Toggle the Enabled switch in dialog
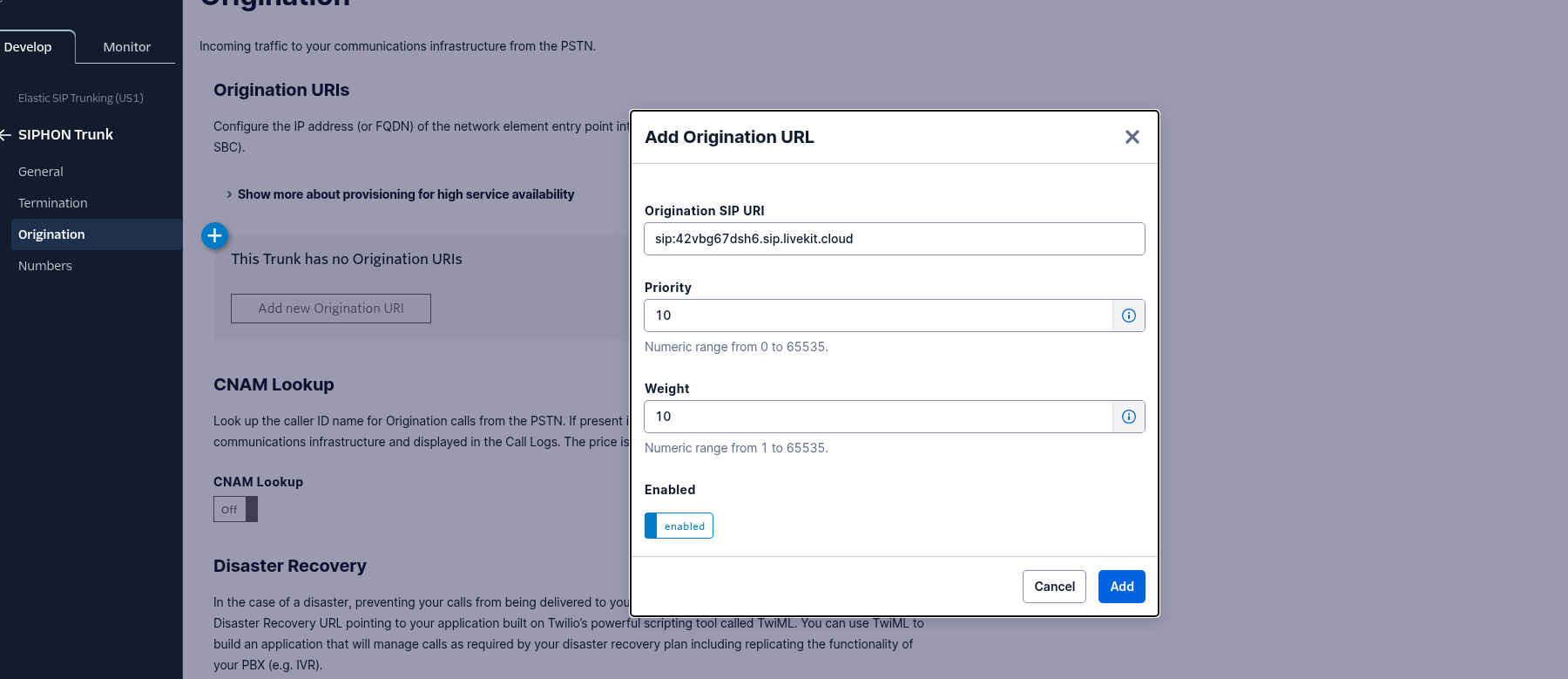The image size is (1568, 679). click(679, 526)
